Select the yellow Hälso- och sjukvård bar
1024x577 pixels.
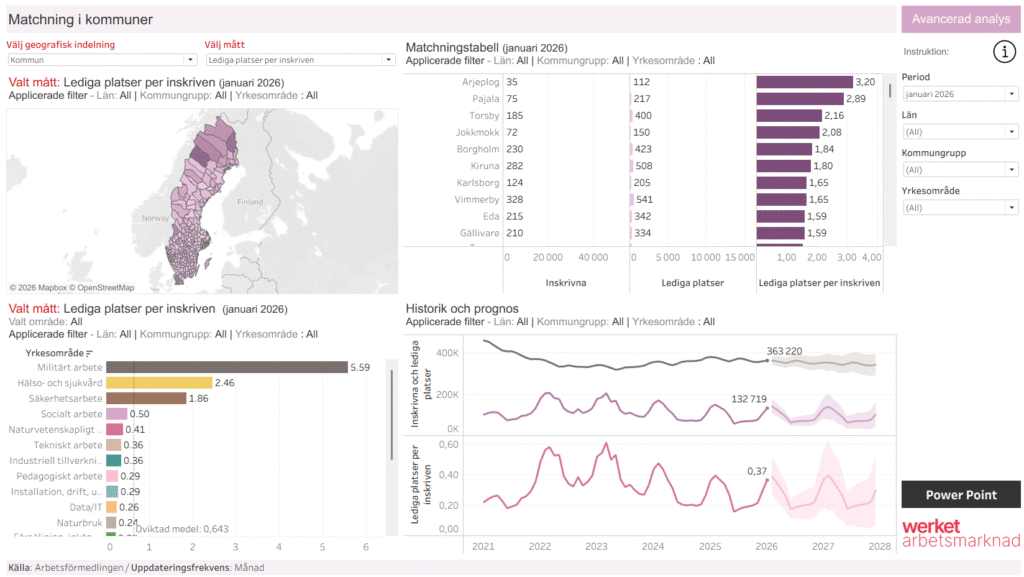[159, 383]
